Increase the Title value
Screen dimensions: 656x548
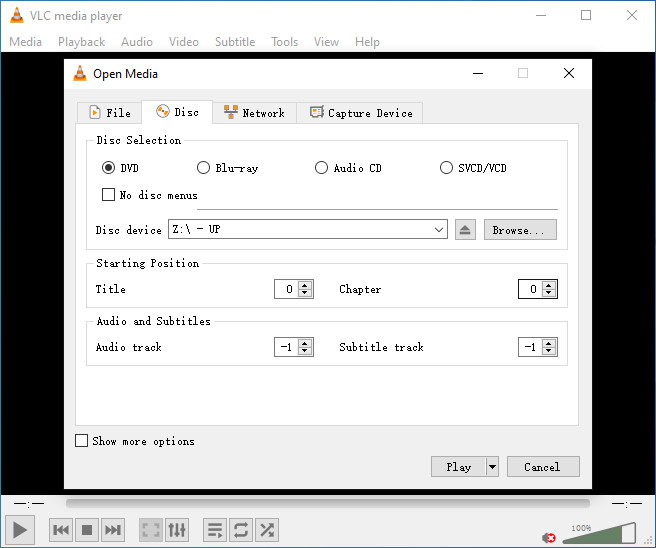[305, 285]
